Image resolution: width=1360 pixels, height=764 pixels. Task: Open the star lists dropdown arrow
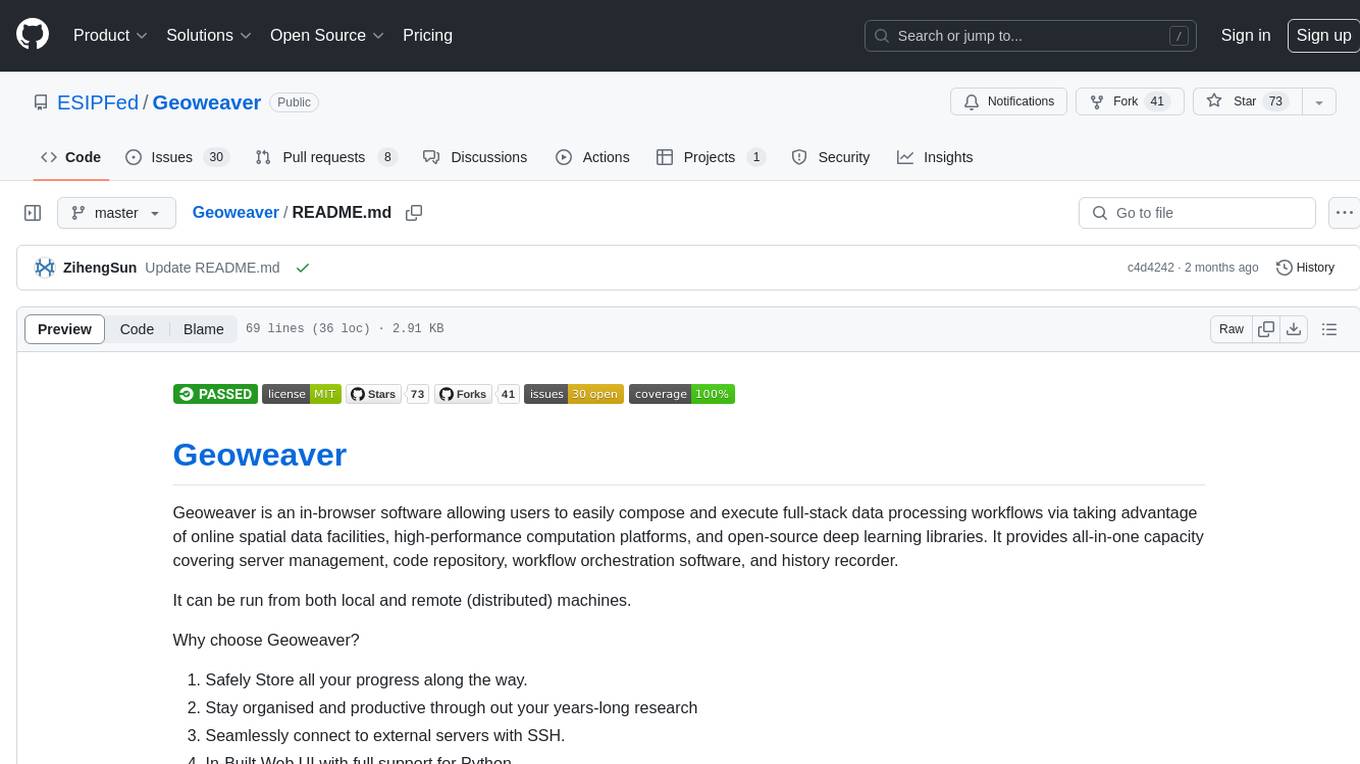click(x=1319, y=102)
